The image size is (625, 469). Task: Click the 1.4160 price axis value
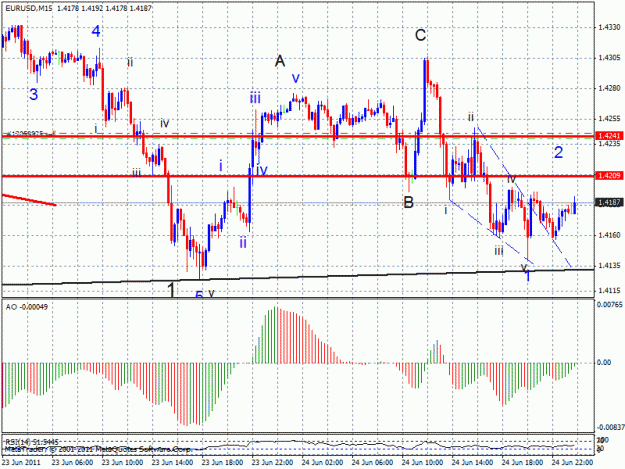click(x=610, y=235)
